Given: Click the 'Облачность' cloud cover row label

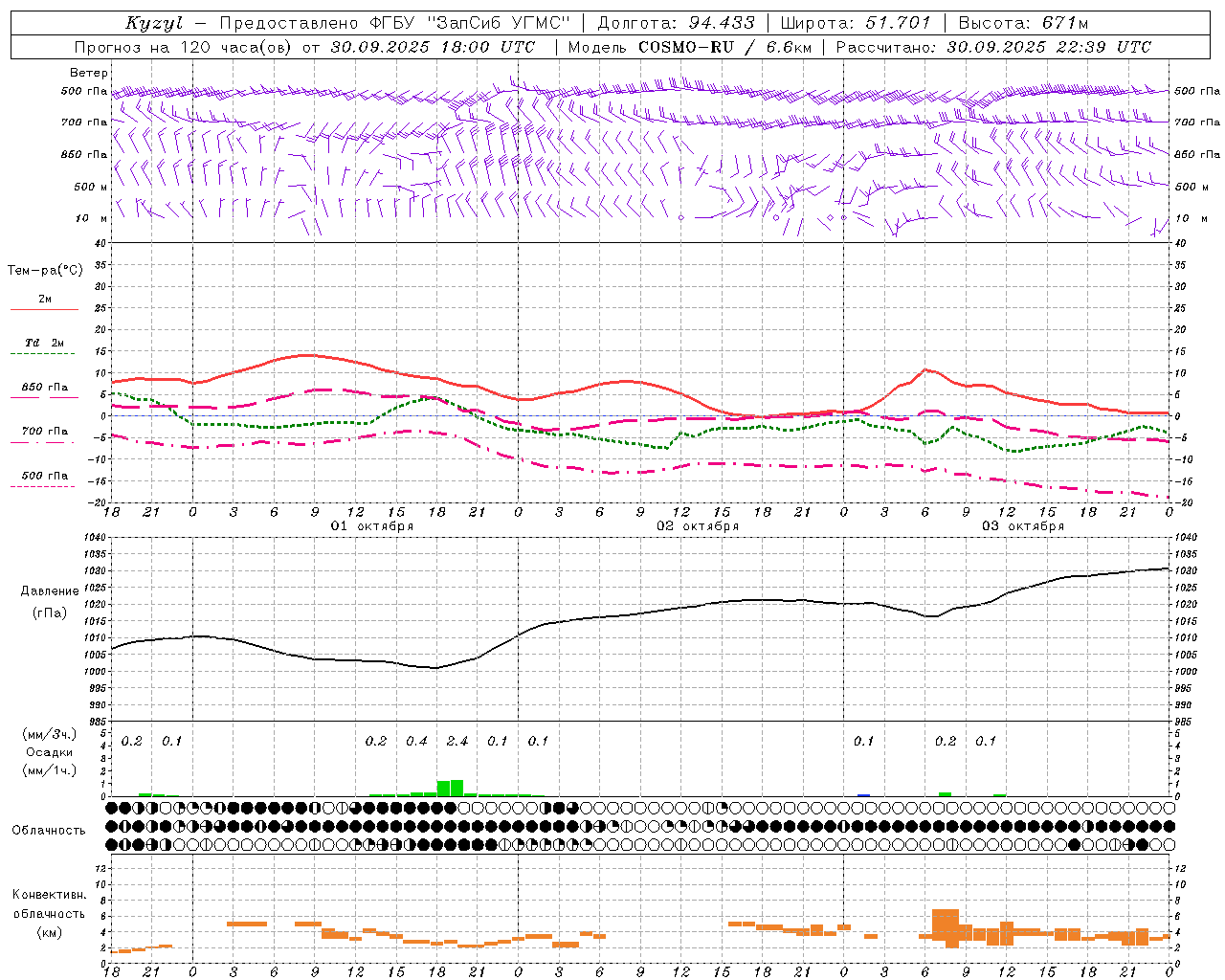Looking at the screenshot, I should pyautogui.click(x=49, y=831).
